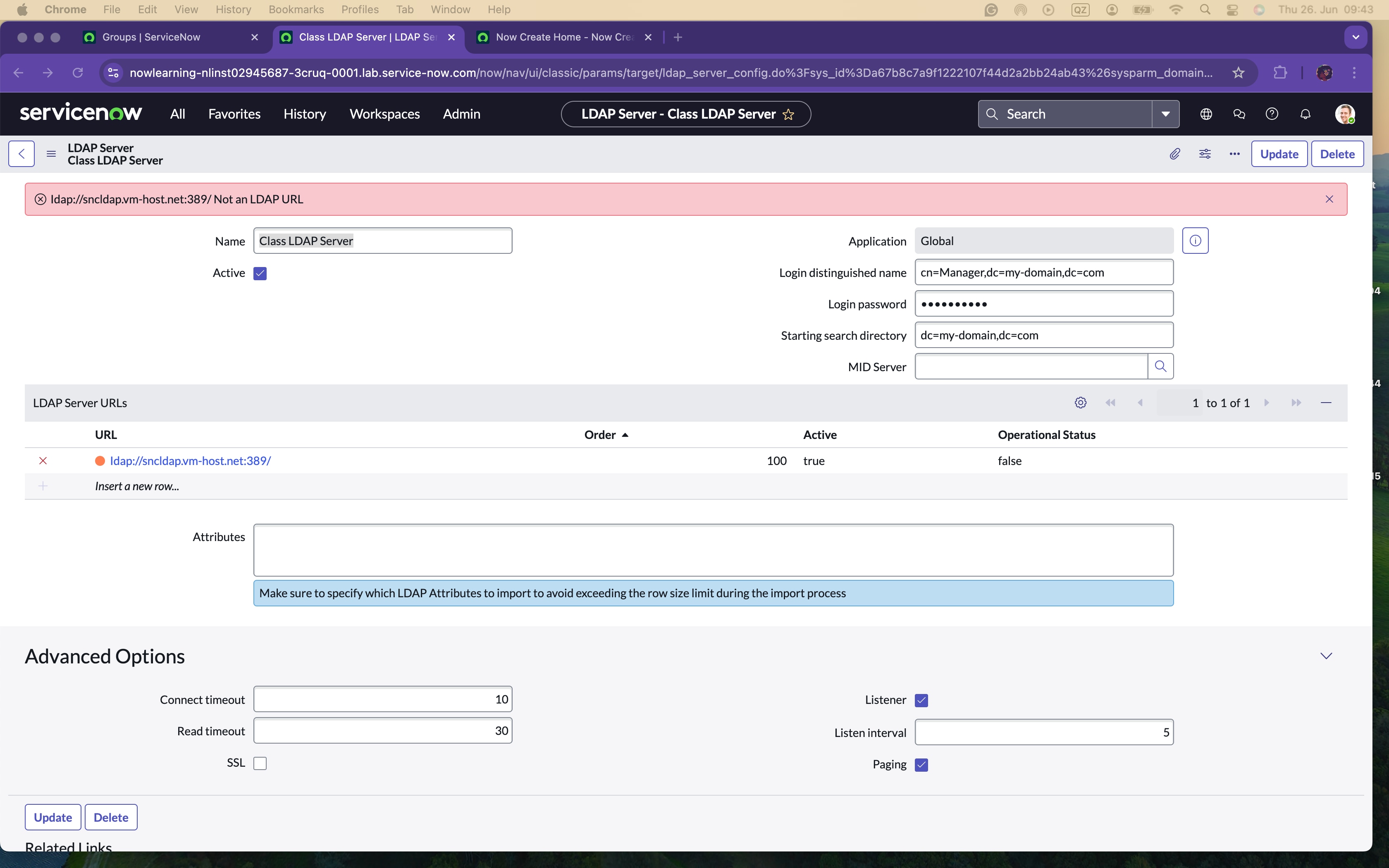The width and height of the screenshot is (1389, 868).
Task: Open the History menu in ServiceNow
Action: coord(305,114)
